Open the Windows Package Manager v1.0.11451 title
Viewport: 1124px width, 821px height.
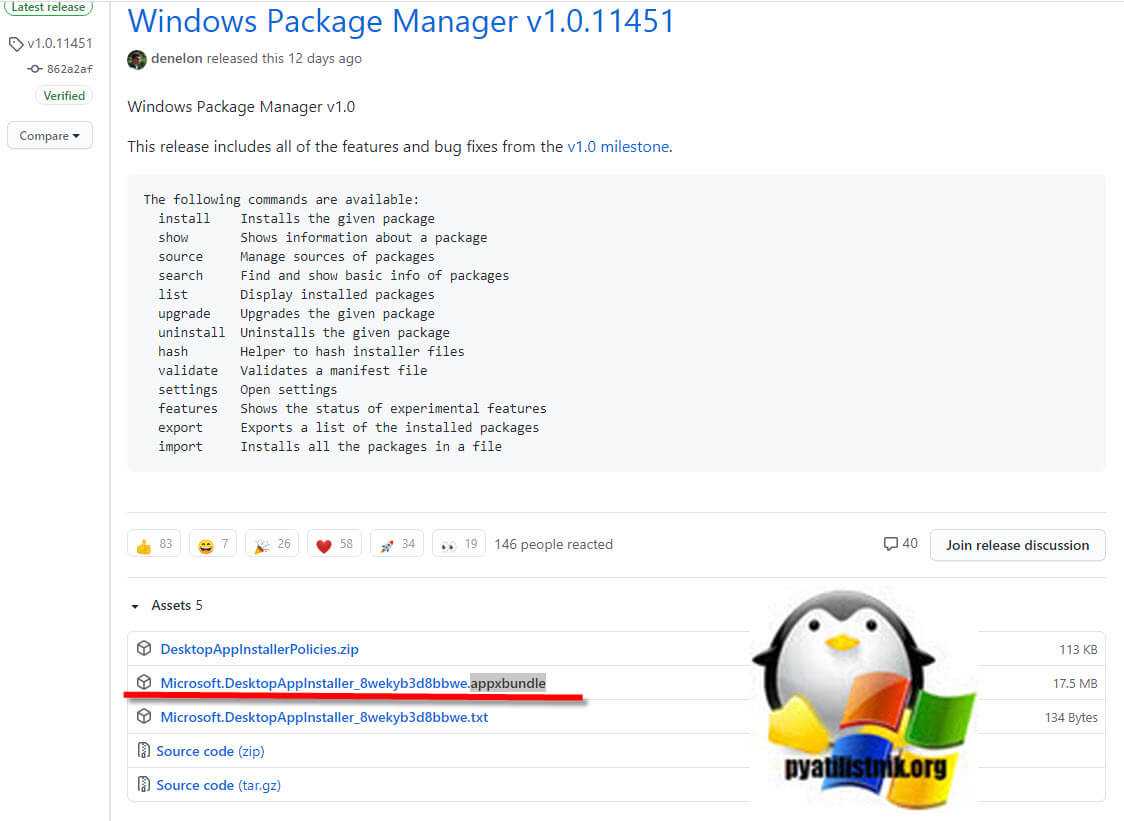click(x=401, y=21)
